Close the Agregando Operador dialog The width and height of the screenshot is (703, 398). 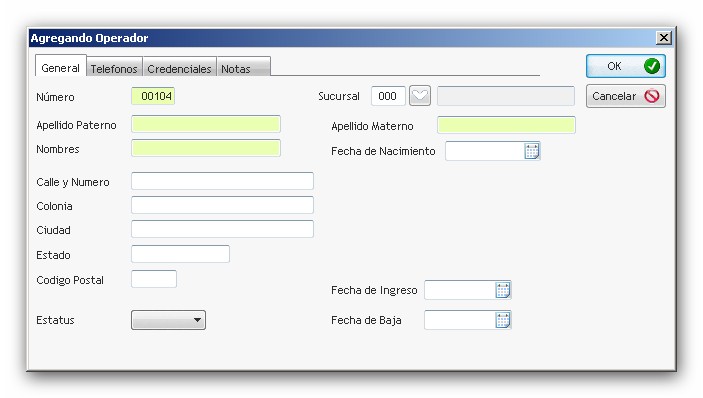[664, 38]
